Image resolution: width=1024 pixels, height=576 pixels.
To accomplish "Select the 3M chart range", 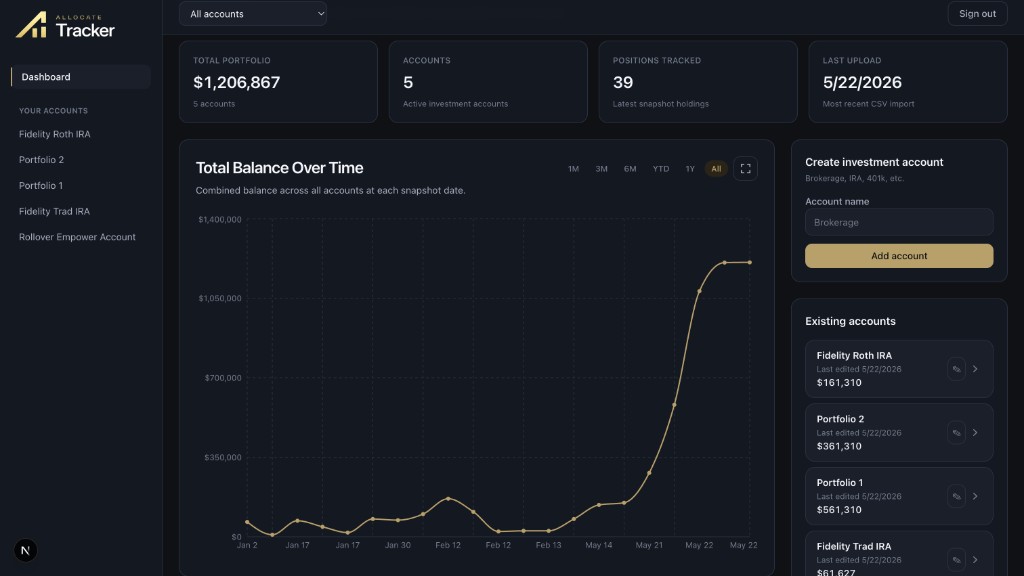I will click(601, 168).
